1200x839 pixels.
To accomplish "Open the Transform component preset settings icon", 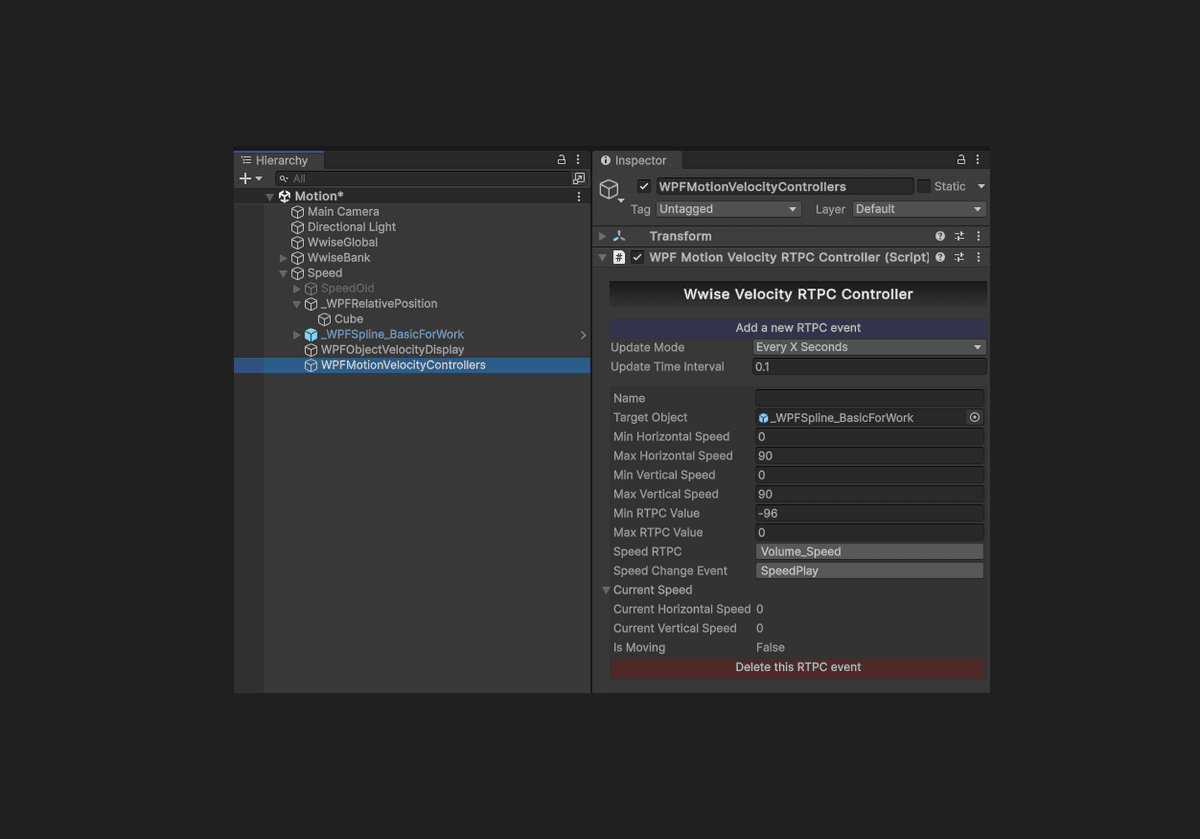I will point(959,236).
